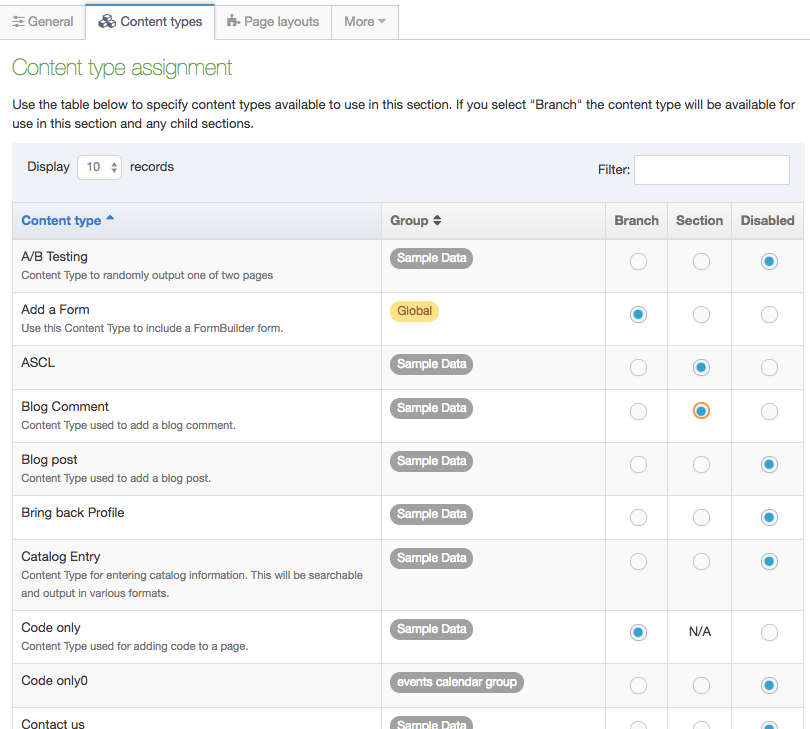Set Bring back Profile to Section
The image size is (810, 729).
701,518
